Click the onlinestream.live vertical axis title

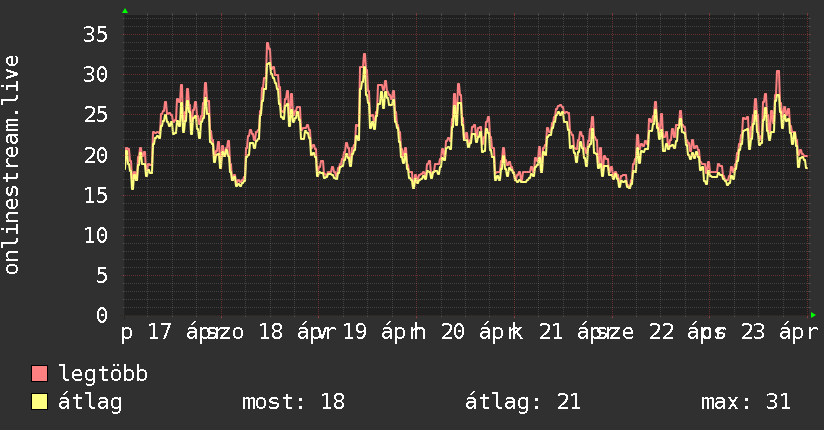pyautogui.click(x=11, y=165)
